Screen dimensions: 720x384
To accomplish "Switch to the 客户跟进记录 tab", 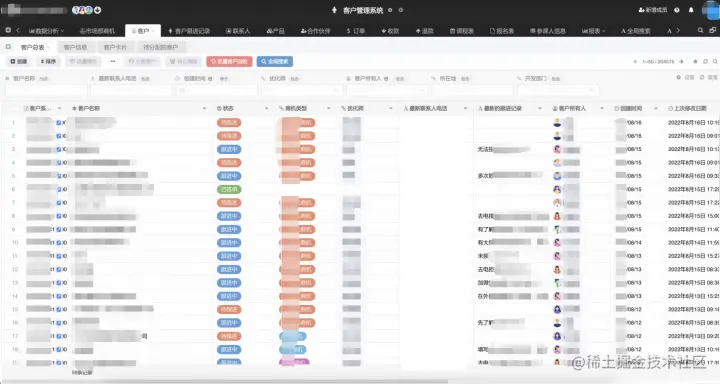I will (x=189, y=31).
